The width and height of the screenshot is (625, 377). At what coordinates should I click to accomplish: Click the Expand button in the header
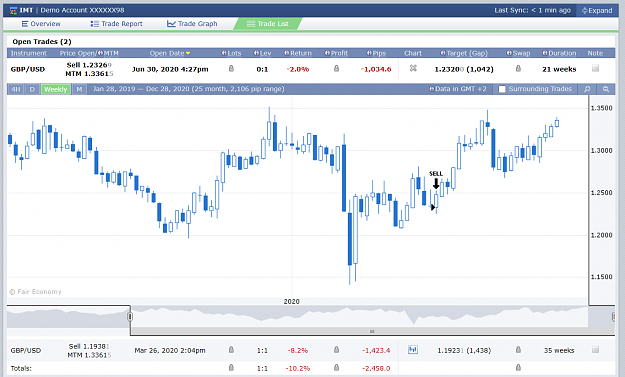coord(597,11)
